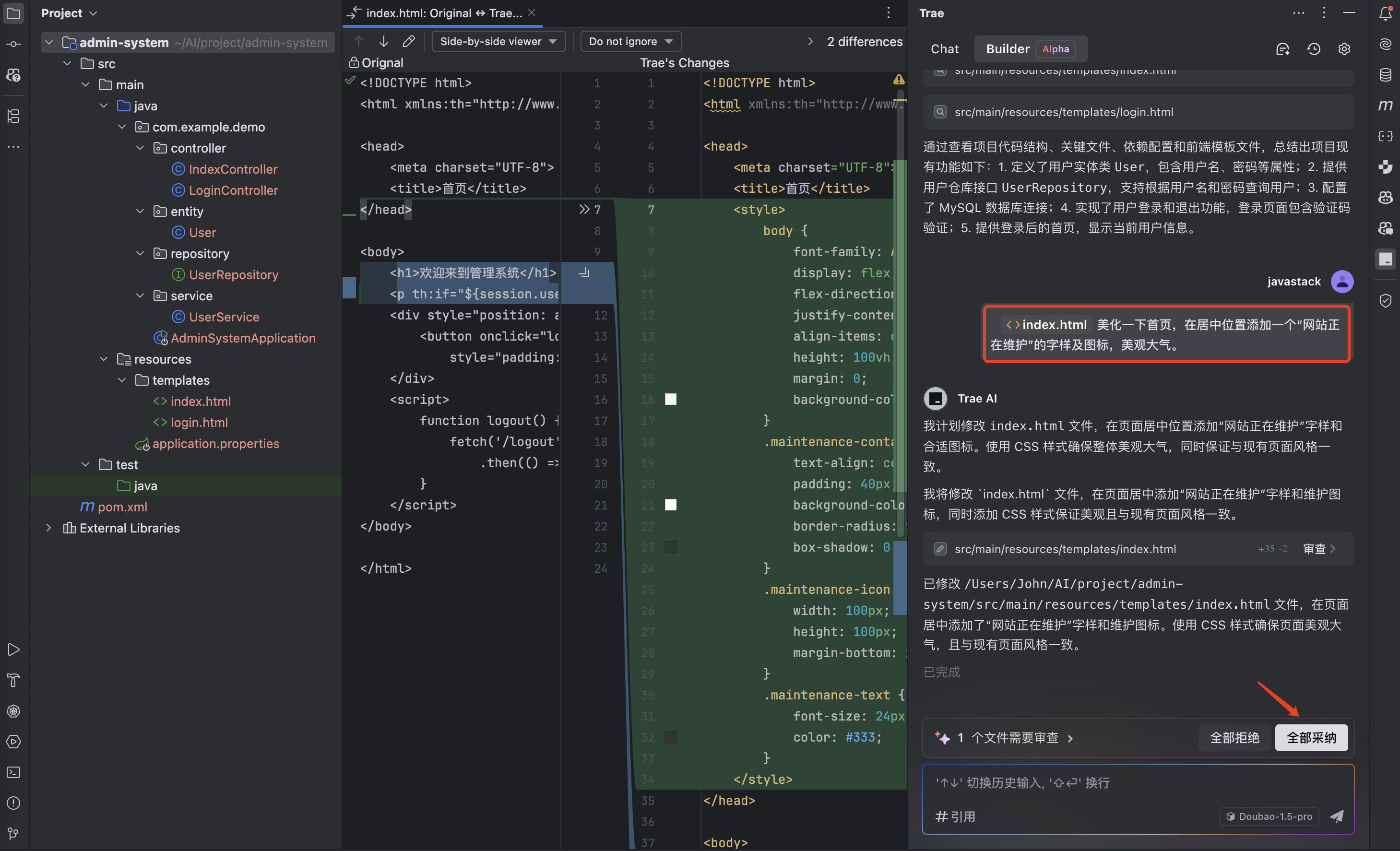1400x851 pixels.
Task: Expand the External Libraries node
Action: tap(49, 528)
